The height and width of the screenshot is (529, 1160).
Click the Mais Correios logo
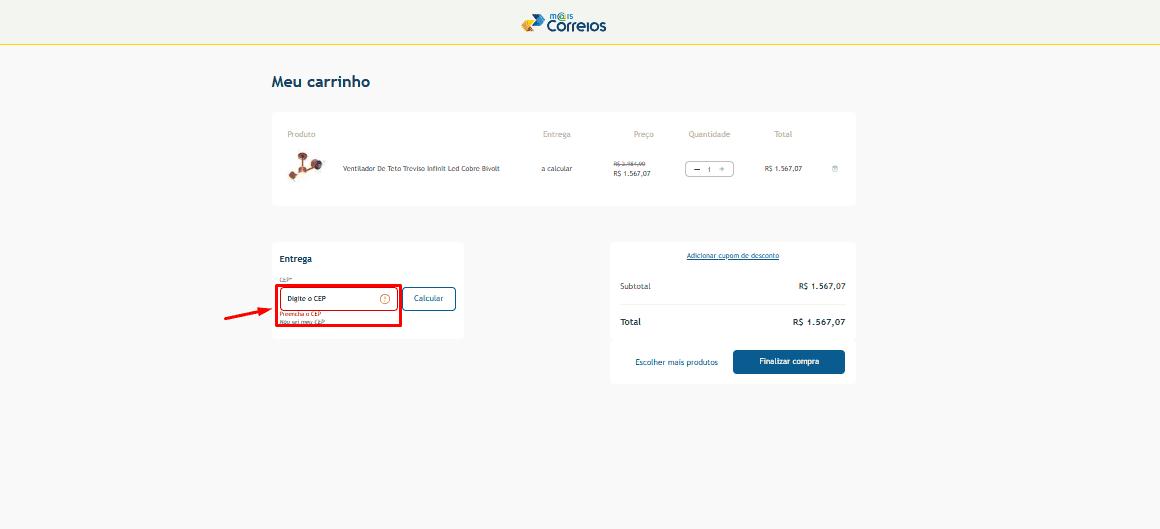(x=564, y=22)
